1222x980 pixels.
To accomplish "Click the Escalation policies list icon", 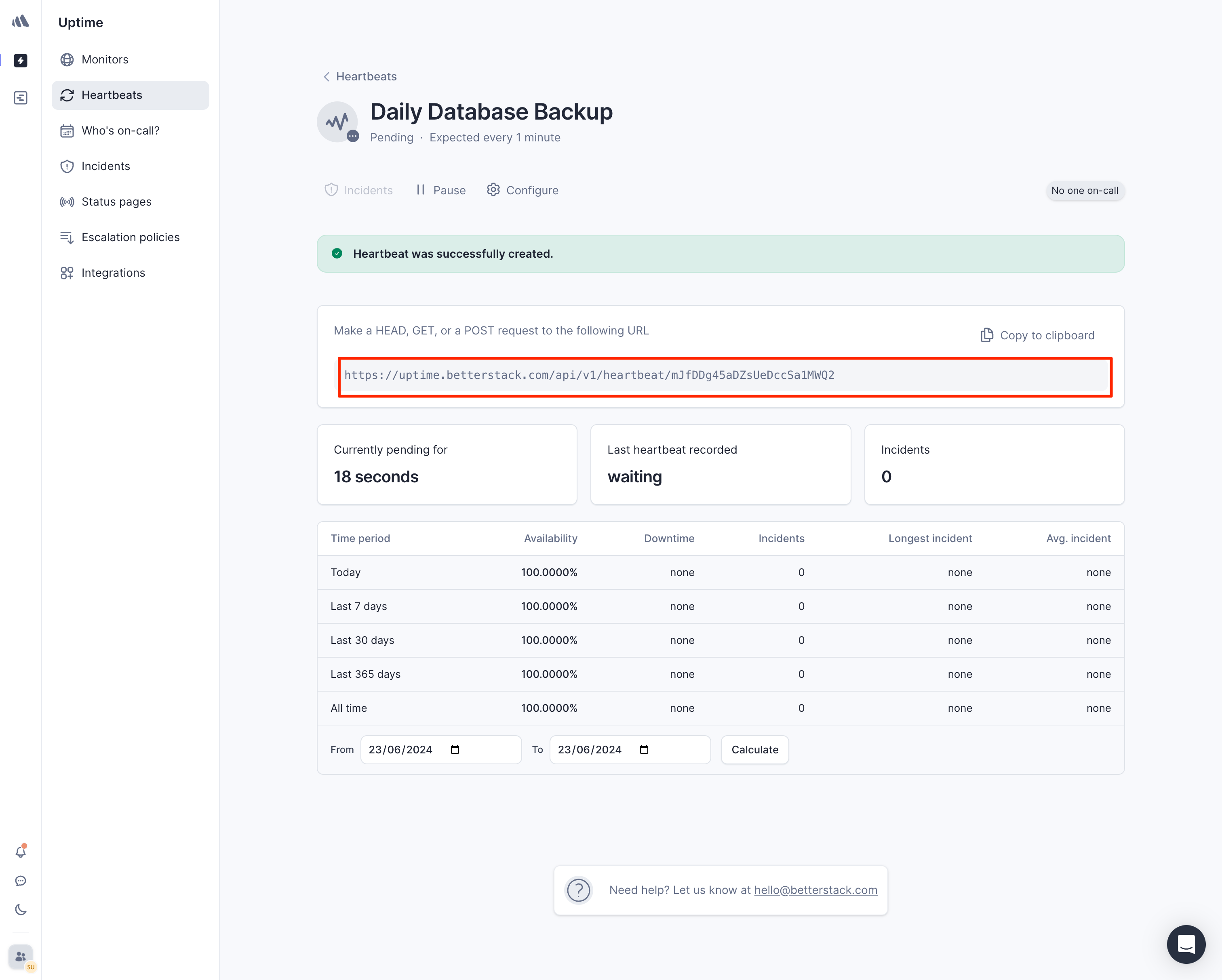I will tap(67, 238).
